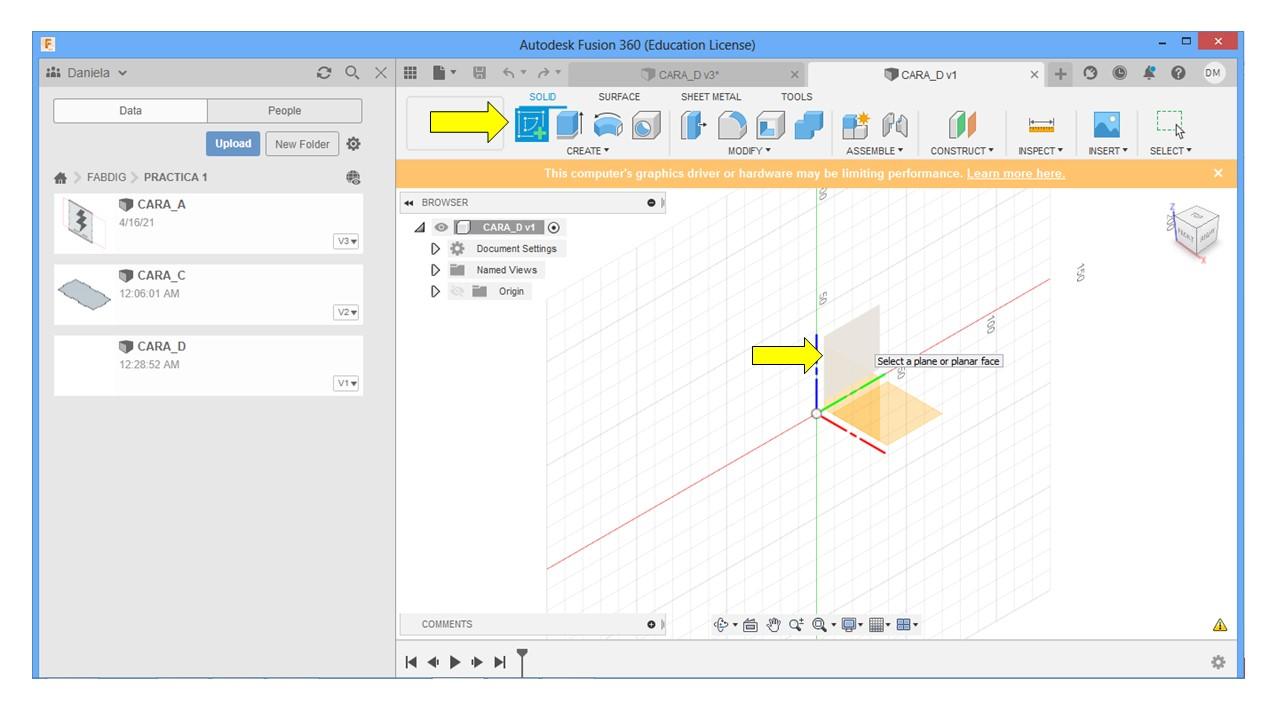Open the ASSEMBLE dropdown menu
The height and width of the screenshot is (720, 1280).
pos(875,151)
